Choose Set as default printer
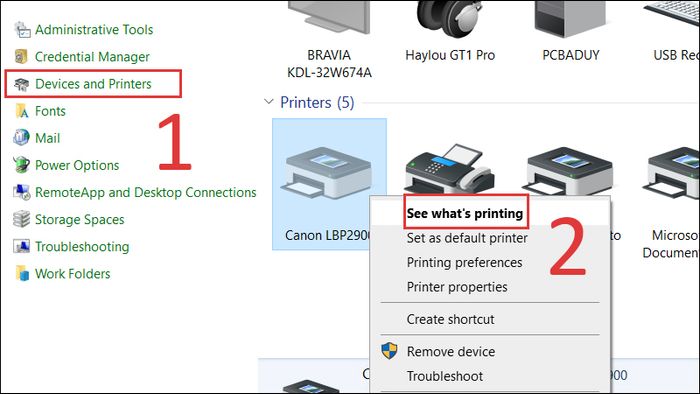The width and height of the screenshot is (700, 394). [x=467, y=238]
